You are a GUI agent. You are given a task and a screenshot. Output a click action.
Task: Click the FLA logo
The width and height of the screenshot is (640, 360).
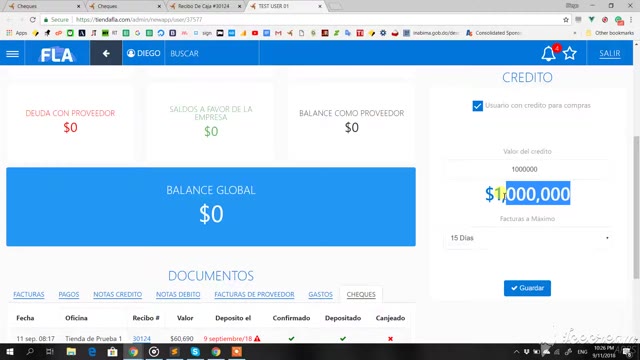pos(57,54)
